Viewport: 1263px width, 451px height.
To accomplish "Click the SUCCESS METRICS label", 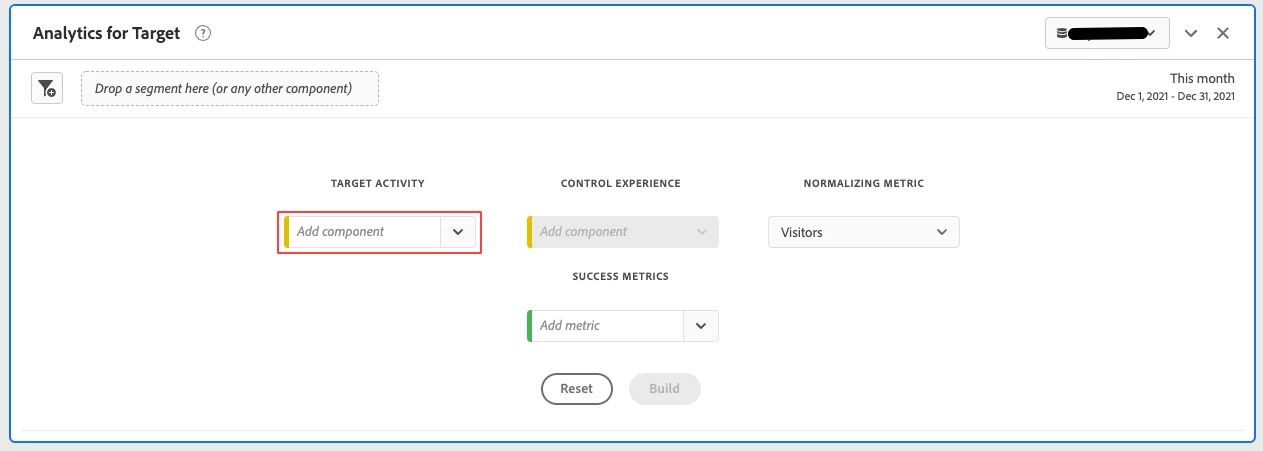I will pos(621,277).
